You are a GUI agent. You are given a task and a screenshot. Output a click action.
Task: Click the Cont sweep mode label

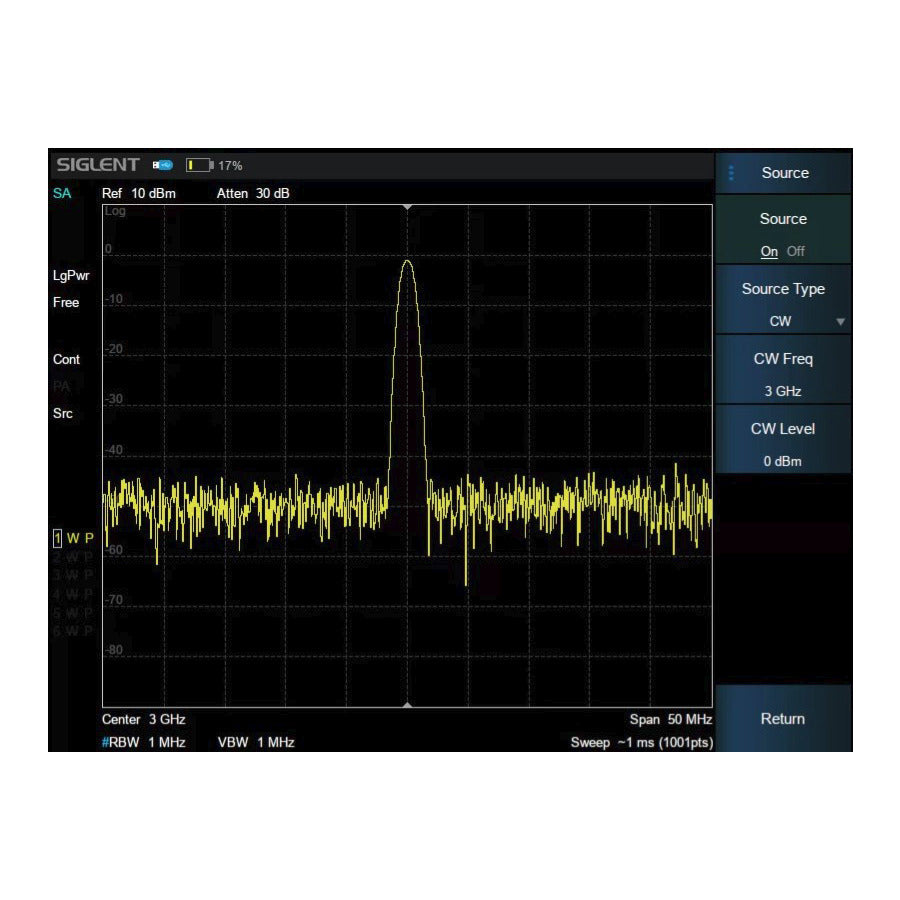point(66,359)
